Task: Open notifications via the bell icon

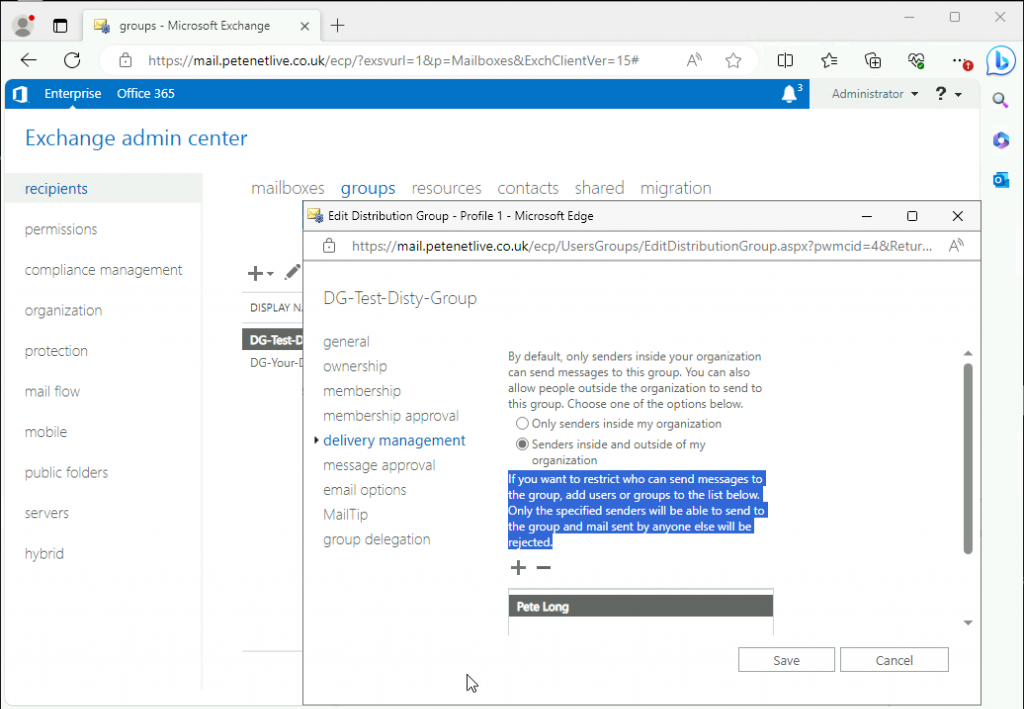Action: tap(789, 93)
